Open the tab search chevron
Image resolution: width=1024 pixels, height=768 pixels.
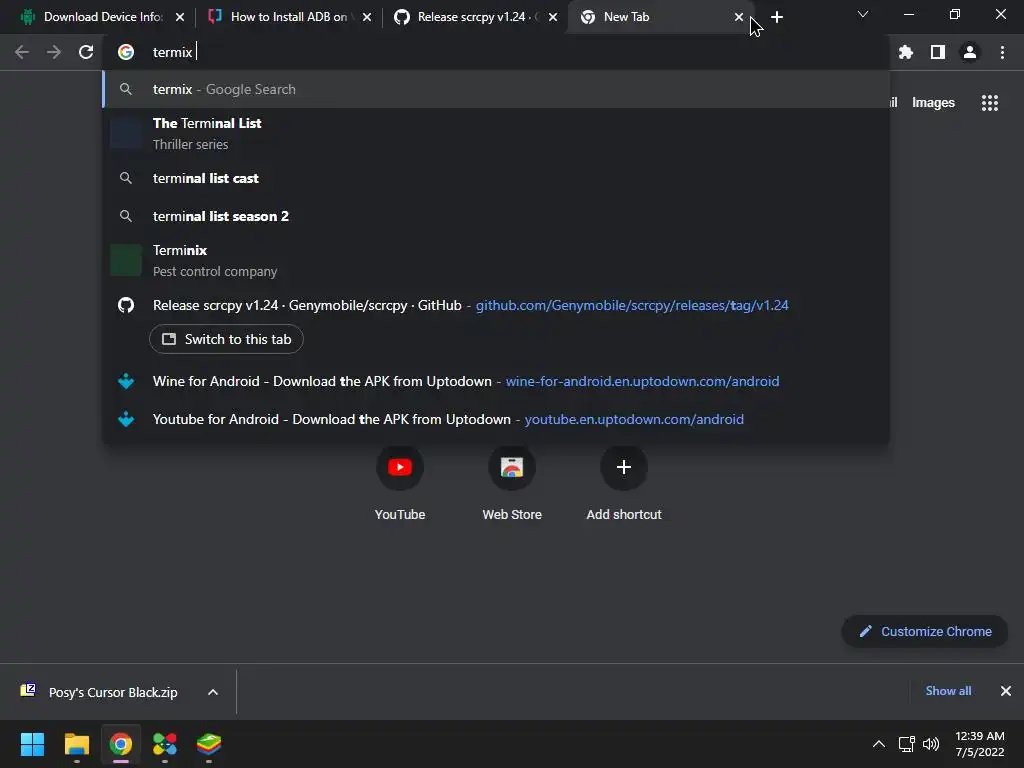click(x=863, y=14)
